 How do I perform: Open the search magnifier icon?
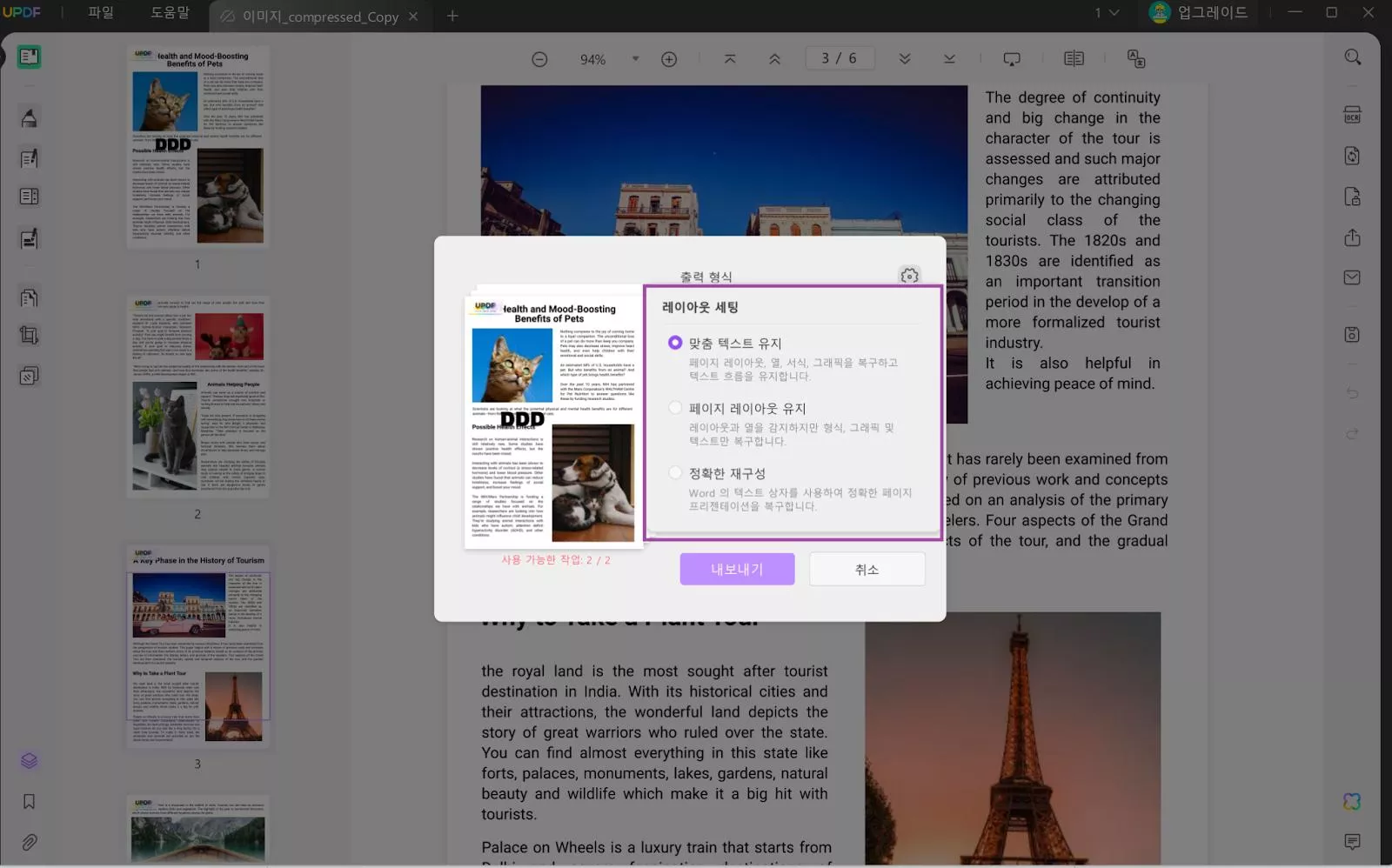(x=1352, y=57)
